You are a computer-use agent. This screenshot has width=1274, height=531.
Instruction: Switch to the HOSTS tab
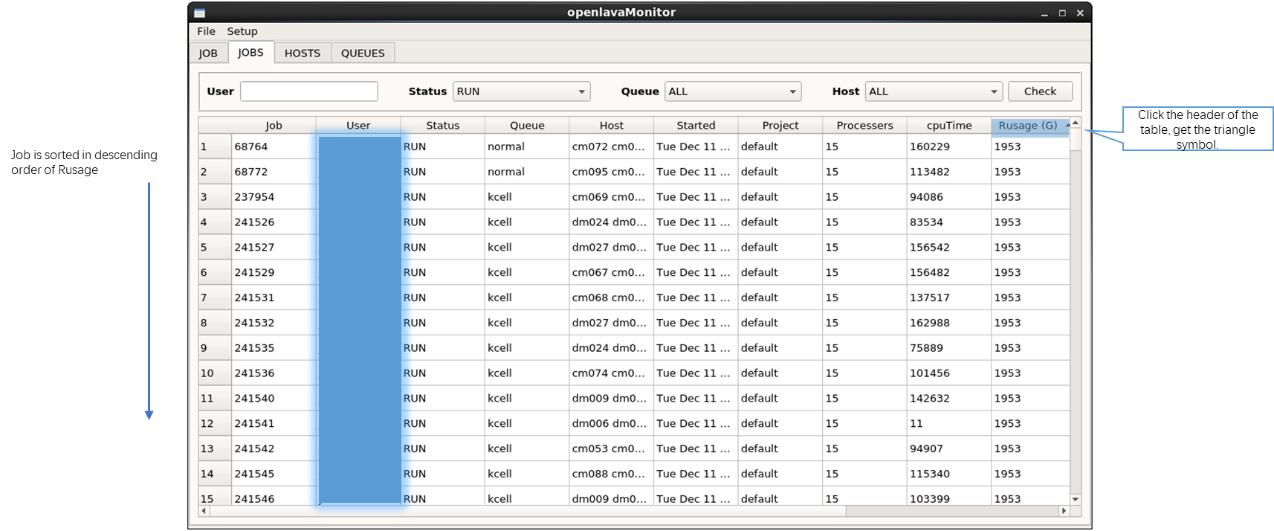[302, 53]
